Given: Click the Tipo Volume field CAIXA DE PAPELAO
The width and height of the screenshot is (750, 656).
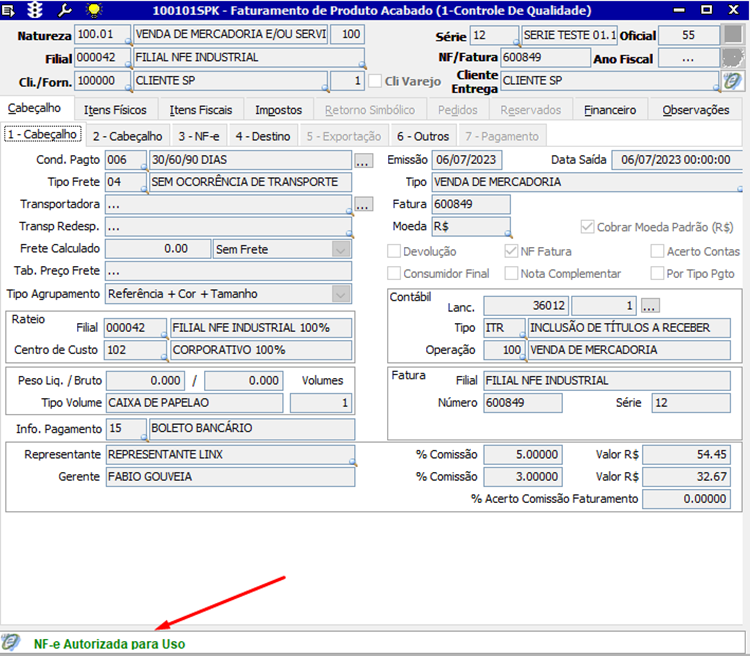Looking at the screenshot, I should pos(194,402).
